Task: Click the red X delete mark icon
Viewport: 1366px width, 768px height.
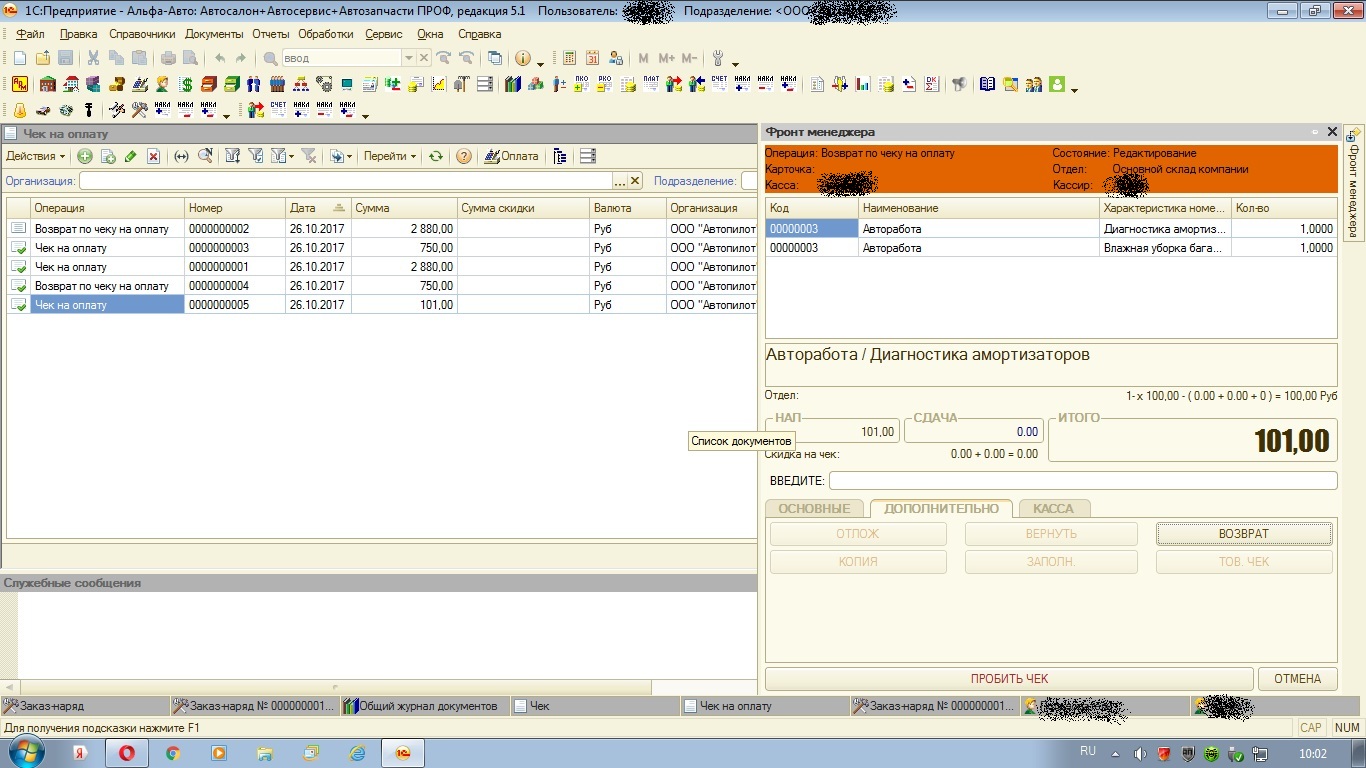Action: [153, 156]
